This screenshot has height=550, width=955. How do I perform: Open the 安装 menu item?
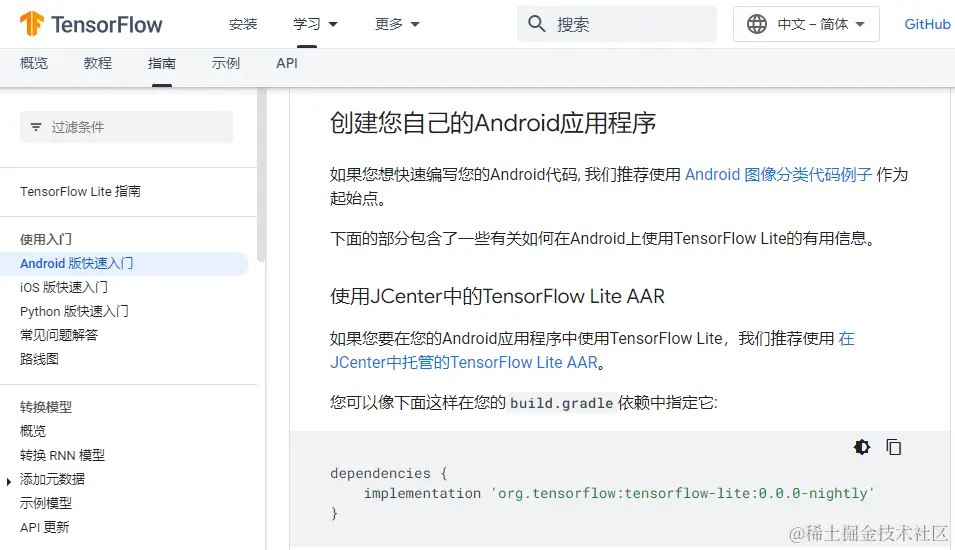click(243, 24)
